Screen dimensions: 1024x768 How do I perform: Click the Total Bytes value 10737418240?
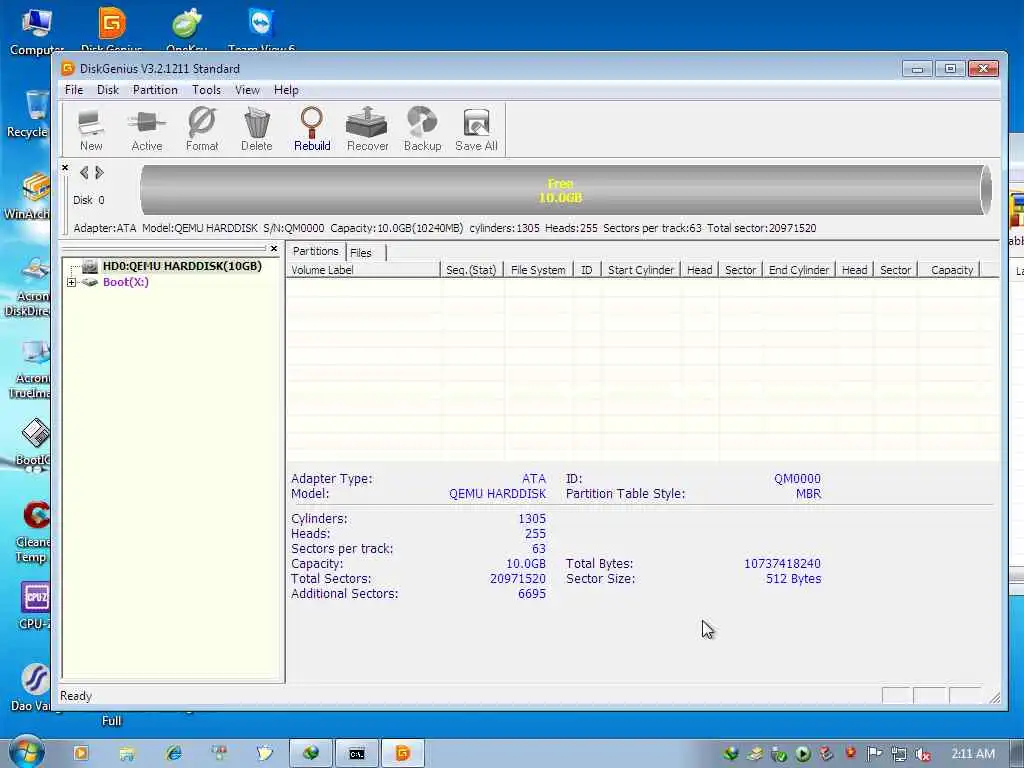pos(782,564)
